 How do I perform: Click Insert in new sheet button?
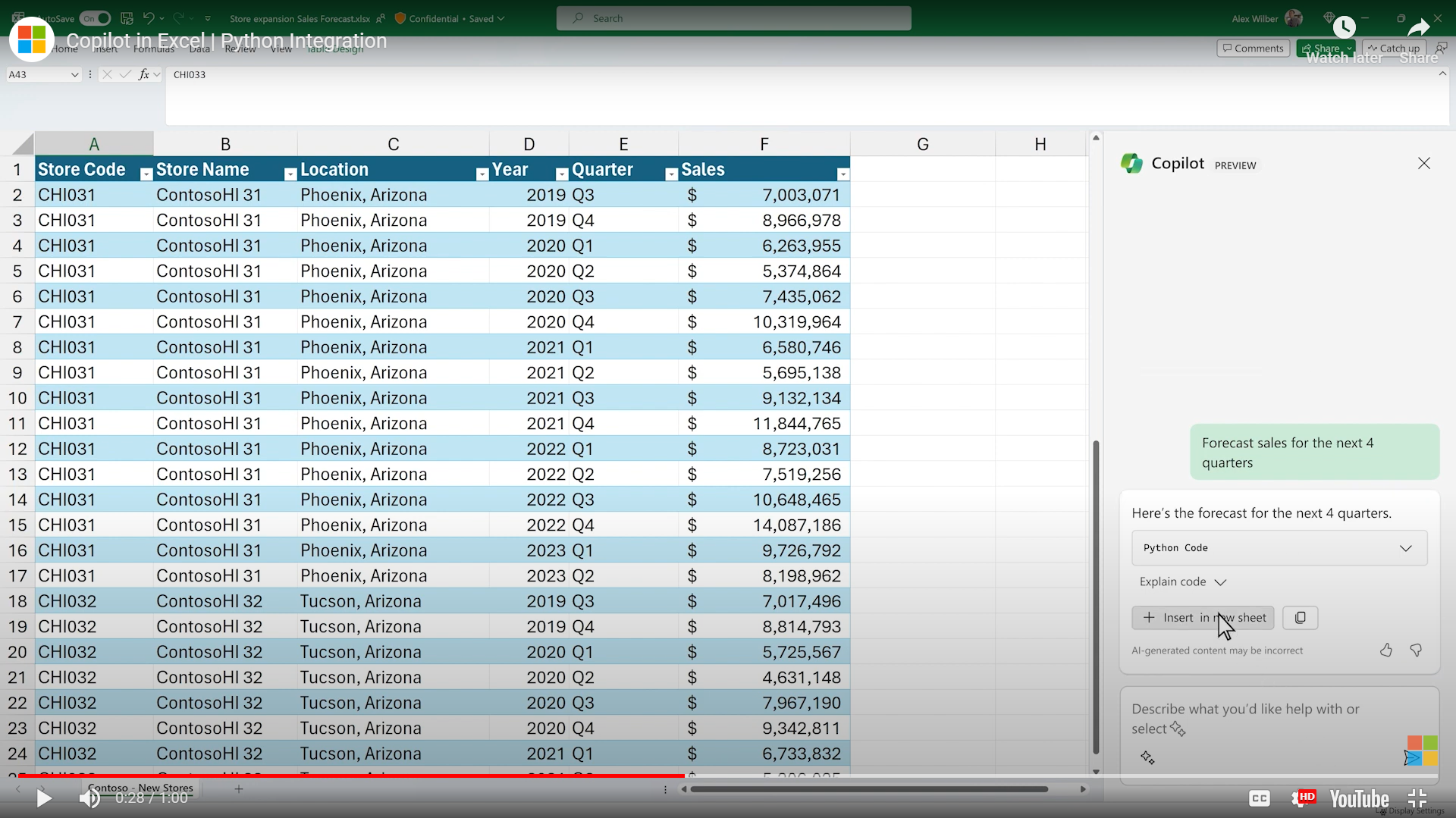point(1203,618)
